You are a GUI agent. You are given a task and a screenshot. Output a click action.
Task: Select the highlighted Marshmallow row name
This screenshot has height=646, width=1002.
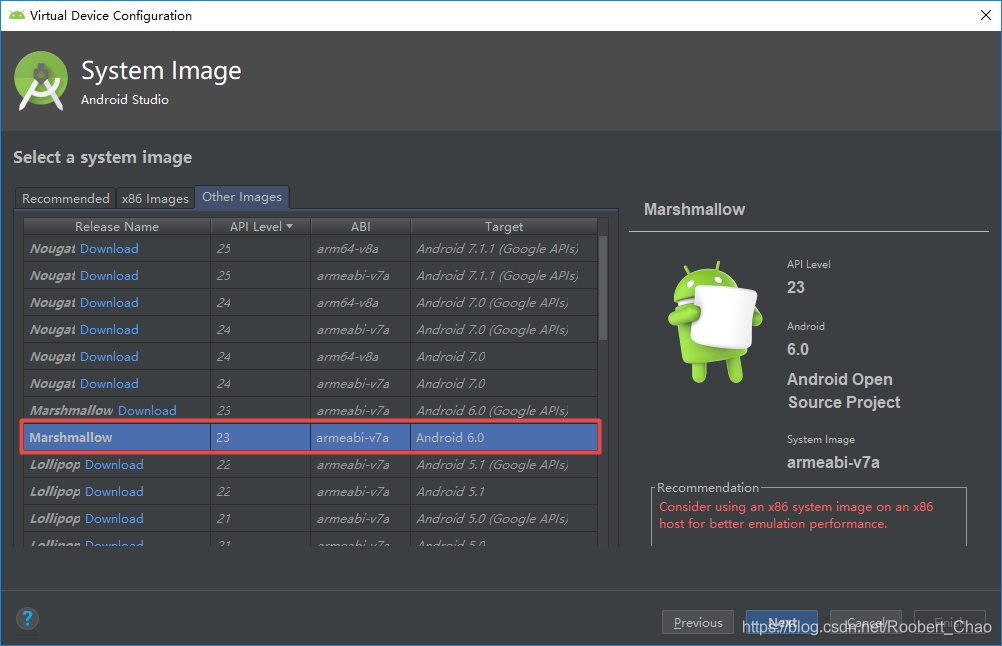click(71, 438)
